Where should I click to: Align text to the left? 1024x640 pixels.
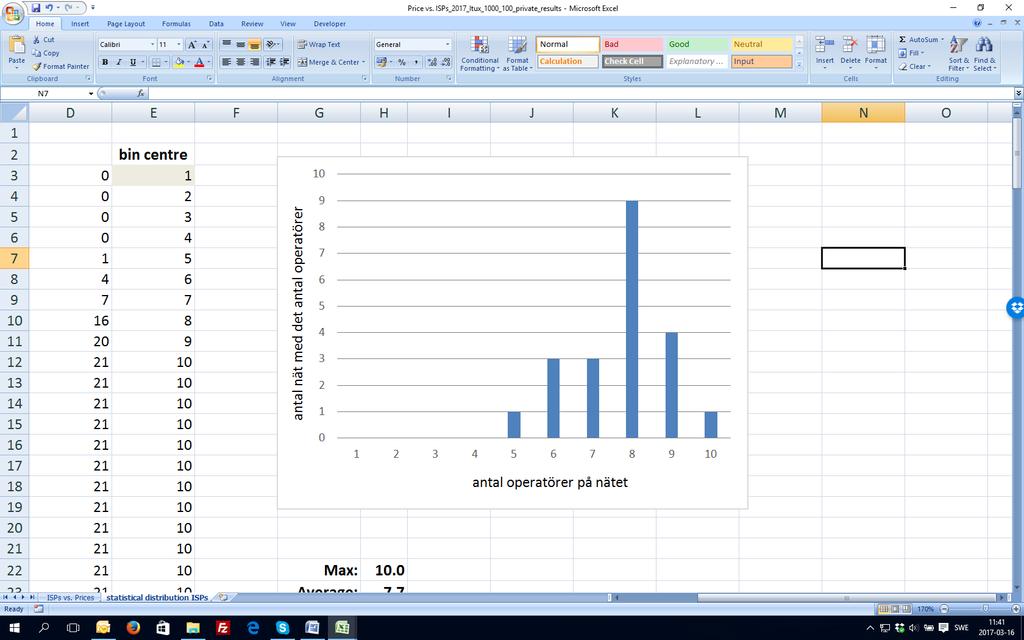point(227,62)
